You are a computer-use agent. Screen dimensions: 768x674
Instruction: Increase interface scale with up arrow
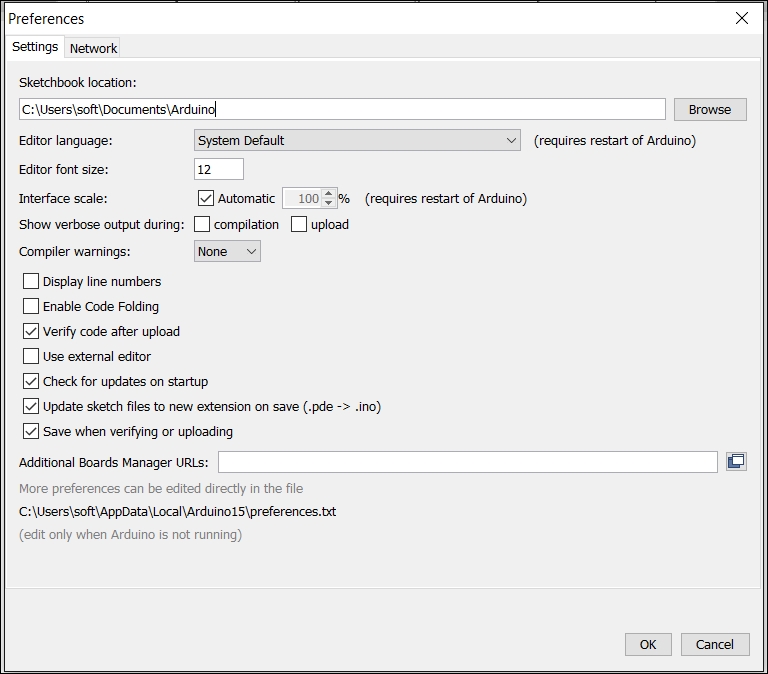coord(328,193)
